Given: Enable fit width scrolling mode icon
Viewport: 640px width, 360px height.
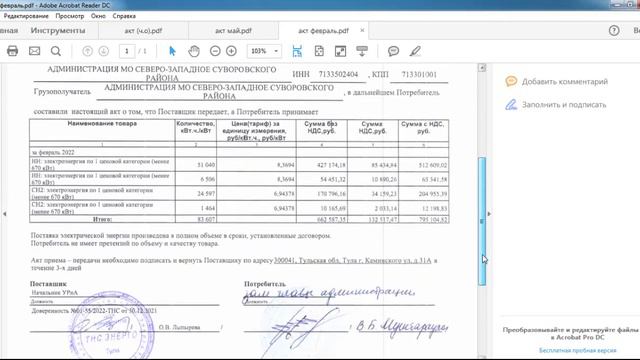Looking at the screenshot, I should click(x=297, y=51).
